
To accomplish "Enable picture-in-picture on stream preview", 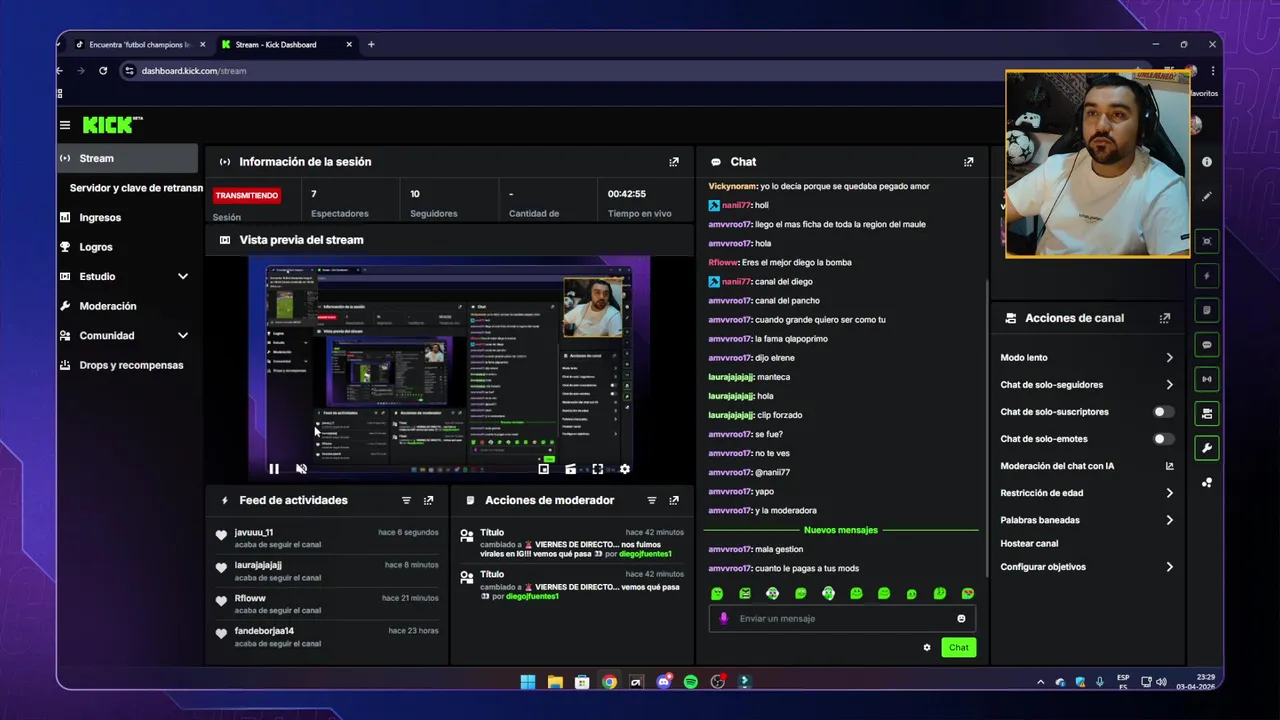I will tap(544, 468).
